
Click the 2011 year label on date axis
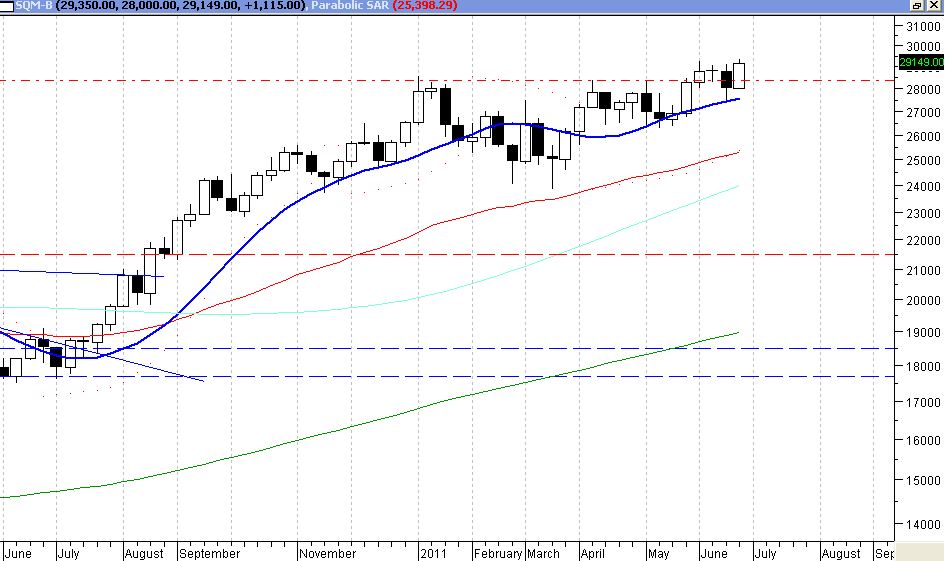click(x=433, y=553)
